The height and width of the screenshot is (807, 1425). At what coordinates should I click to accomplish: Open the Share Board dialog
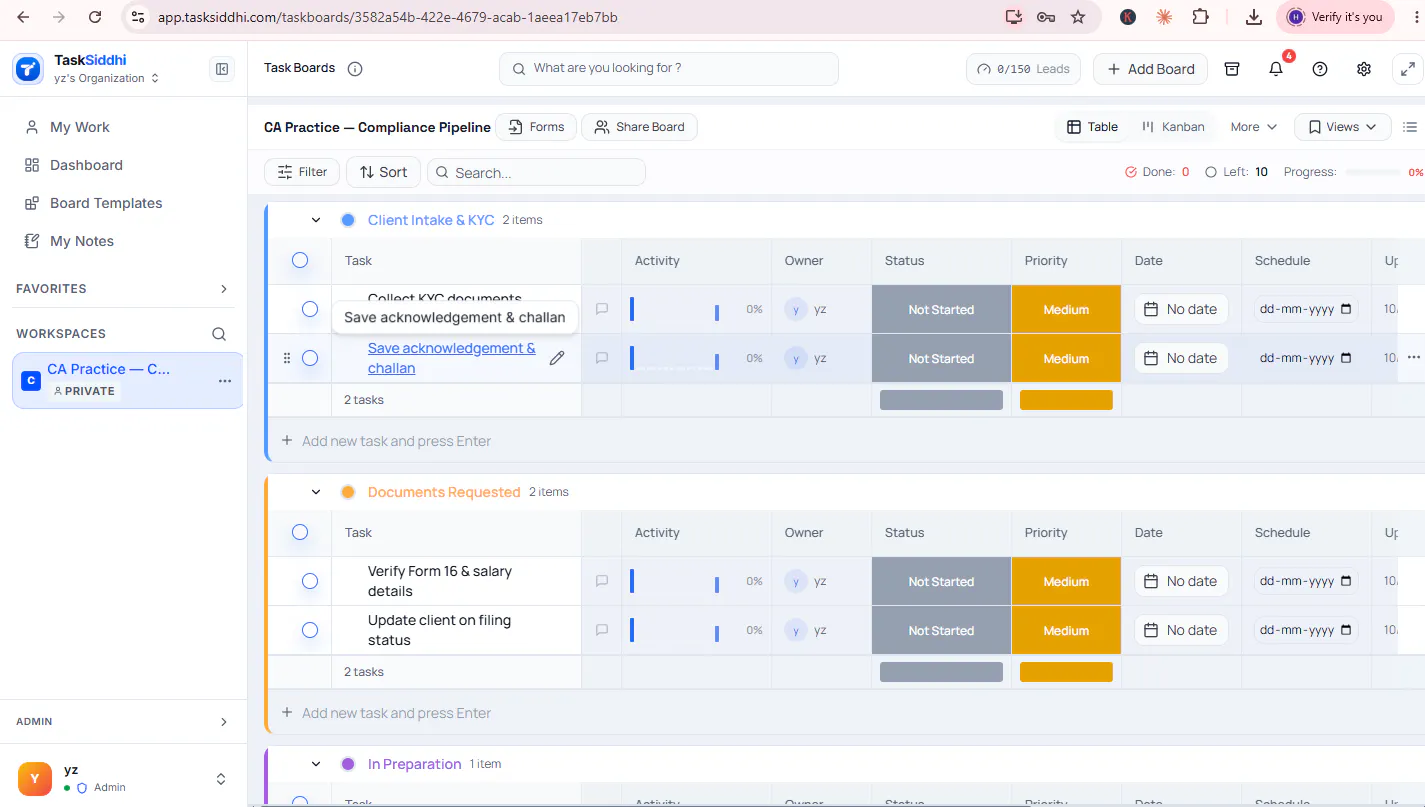(x=639, y=127)
